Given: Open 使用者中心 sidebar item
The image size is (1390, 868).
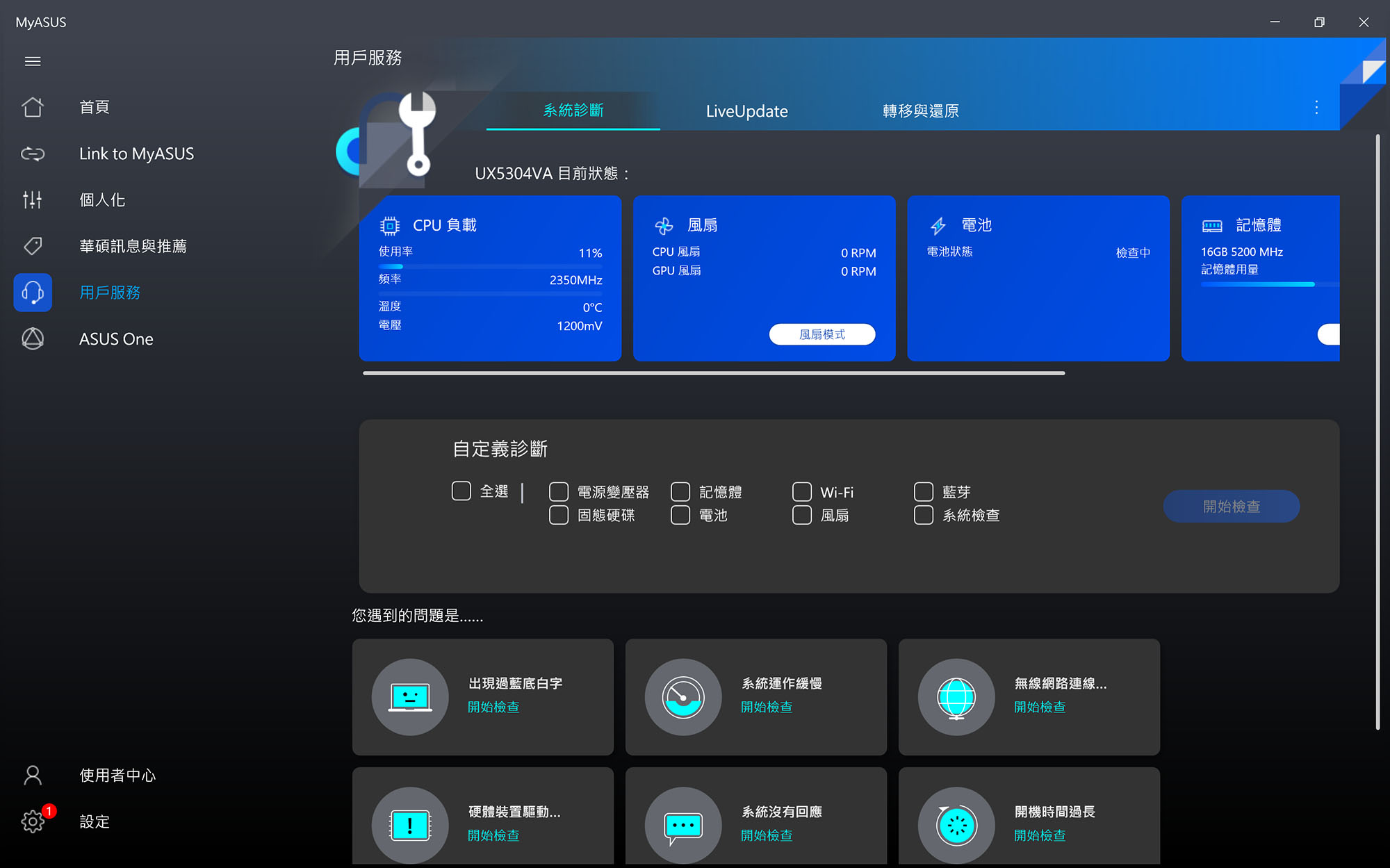Looking at the screenshot, I should 117,775.
